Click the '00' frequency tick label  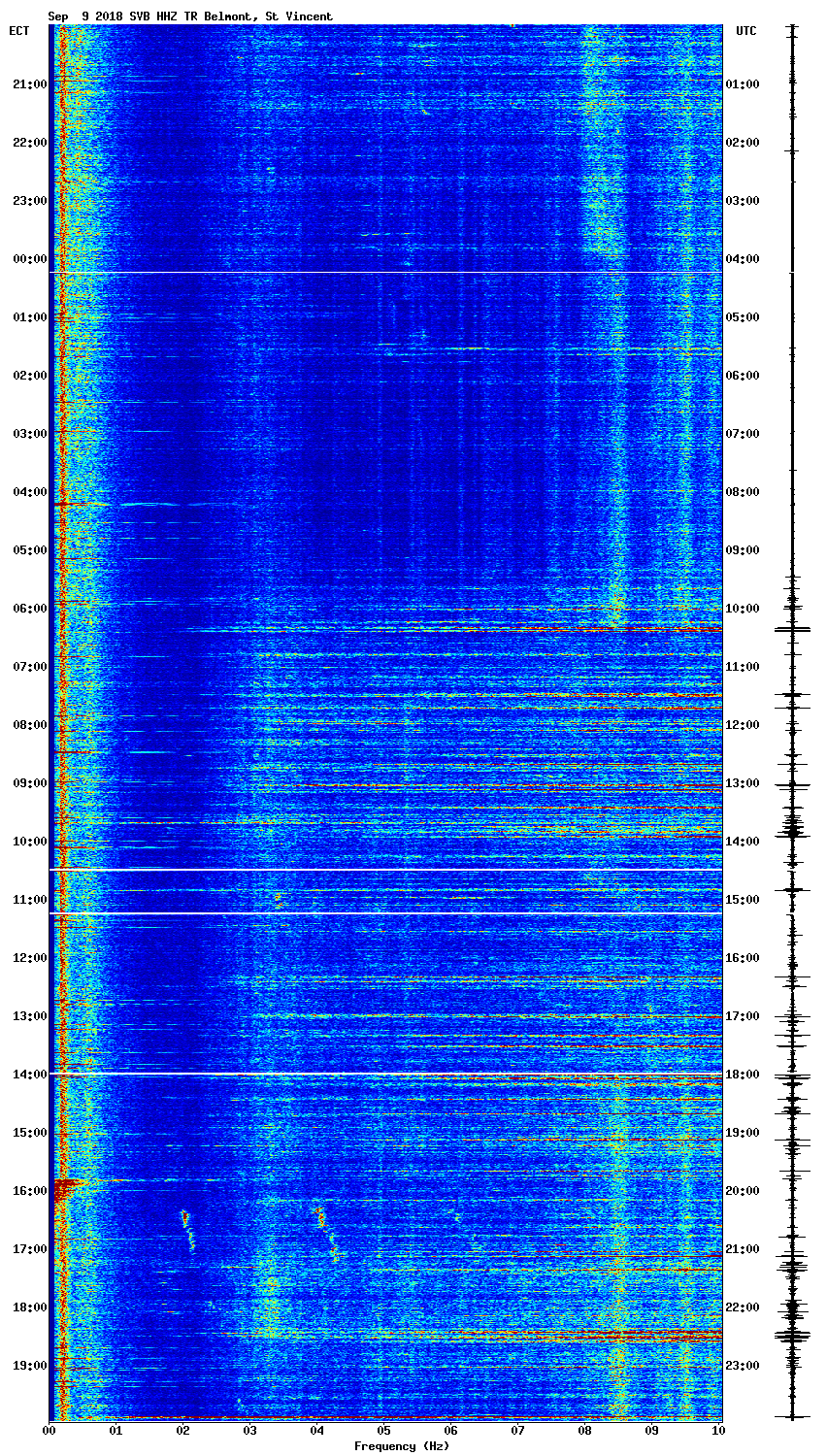click(49, 1431)
